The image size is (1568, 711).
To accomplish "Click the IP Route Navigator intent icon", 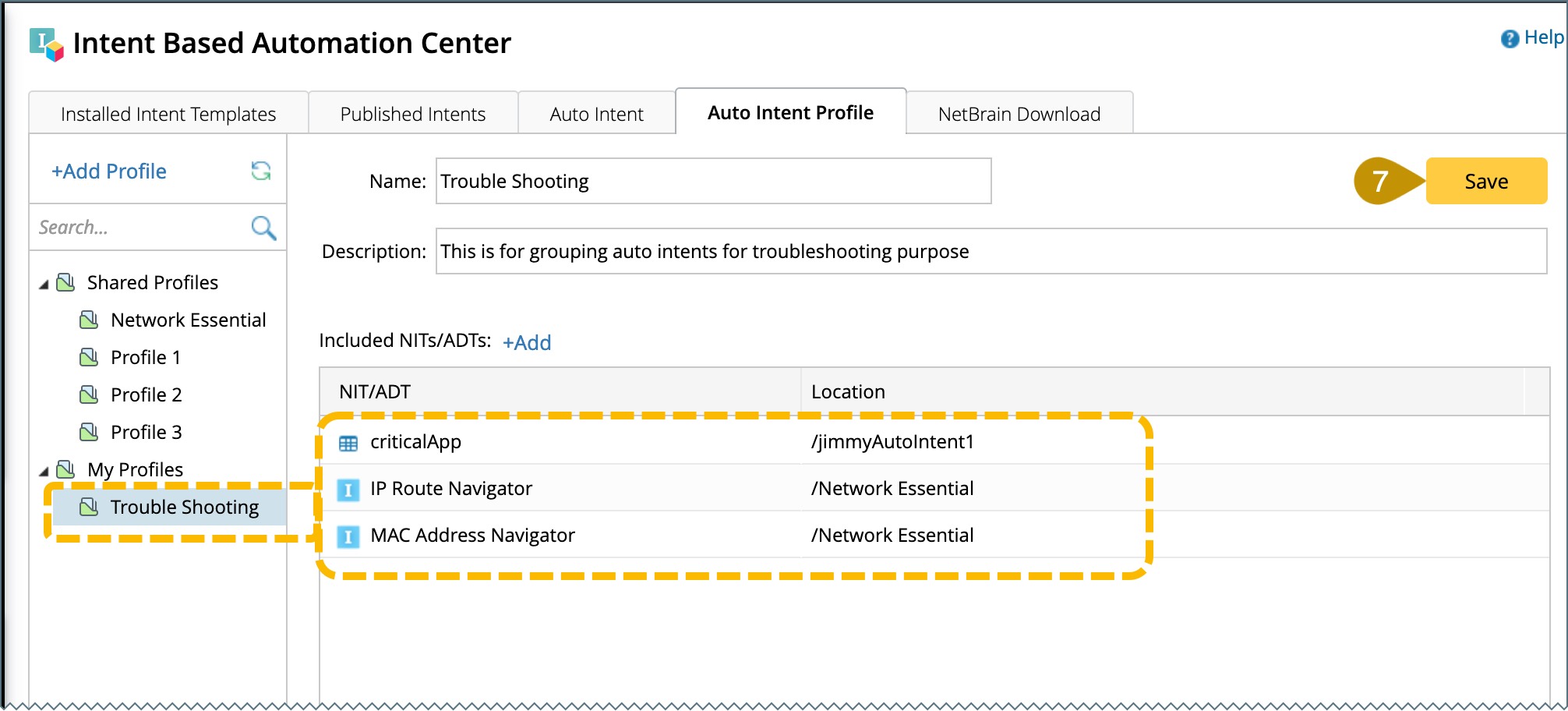I will coord(348,490).
